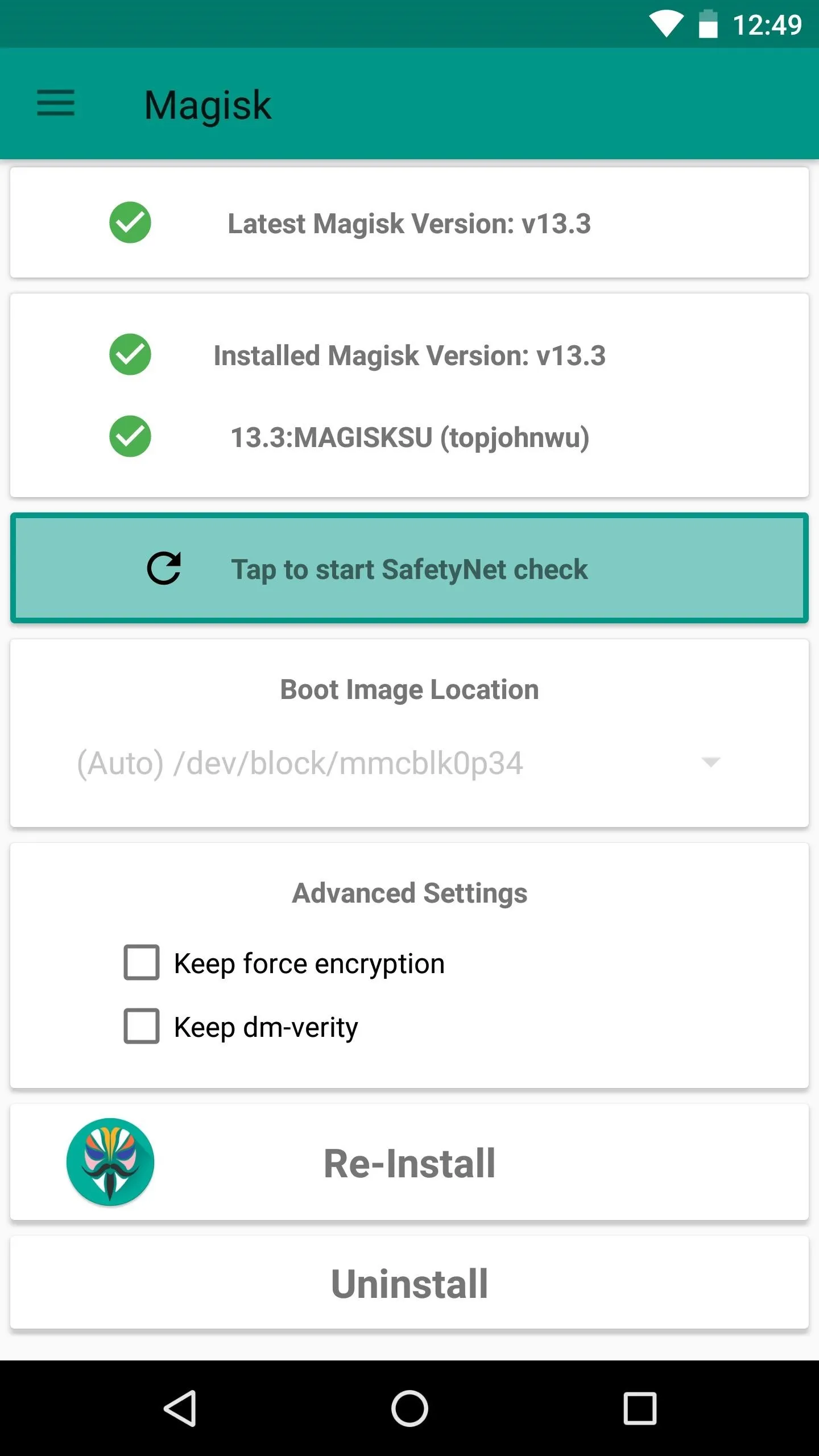This screenshot has width=819, height=1456.
Task: Expand the Boot Image Location dropdown arrow
Action: click(711, 762)
